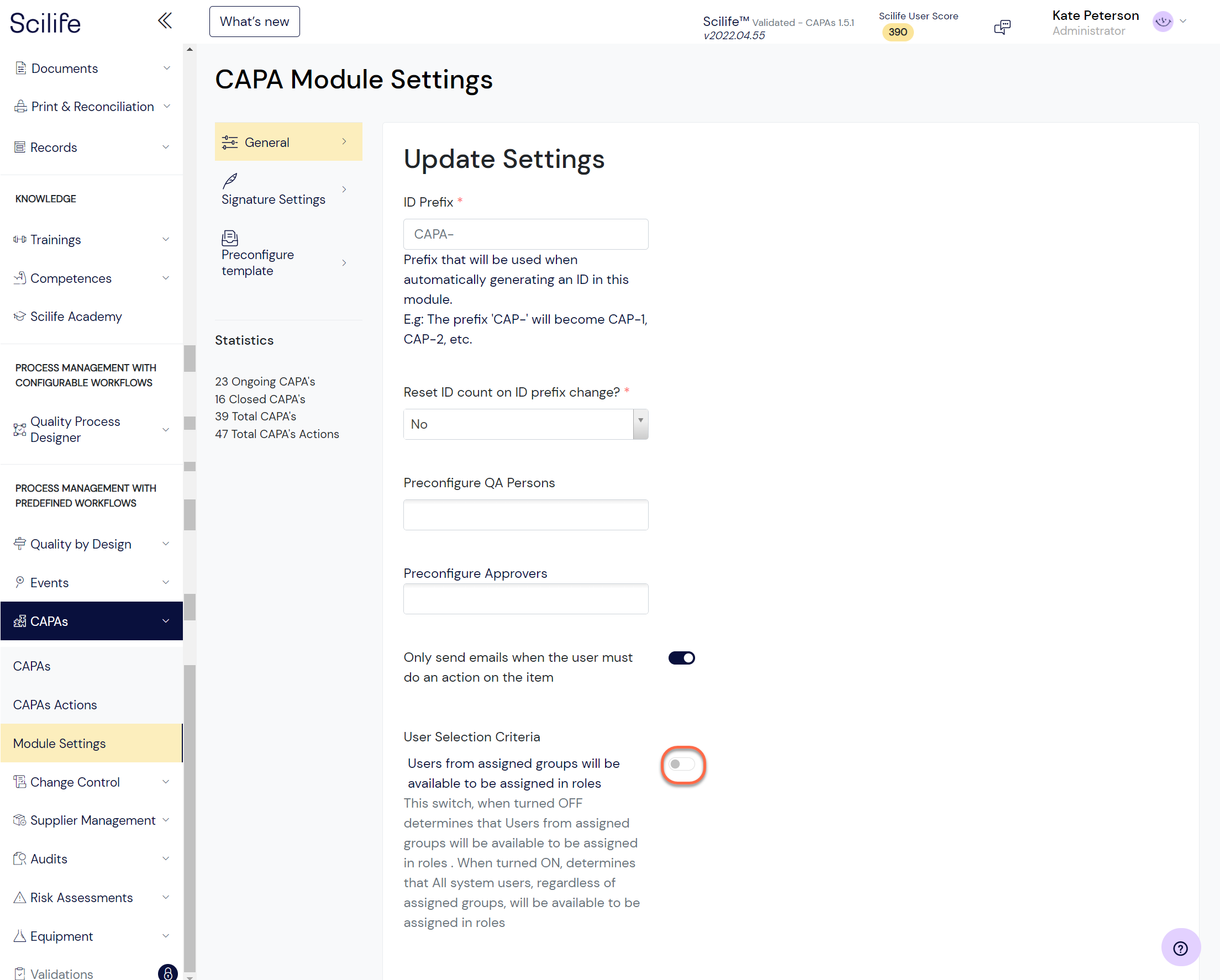
Task: Switch to the Preconfigure template tab
Action: [288, 254]
